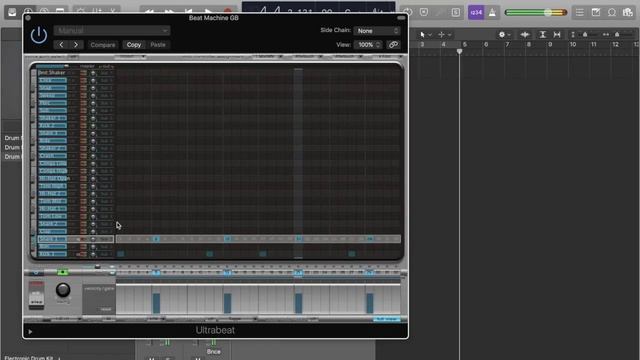This screenshot has width=640, height=360.
Task: Toggle the Ultrabeat full view button
Action: (387, 319)
